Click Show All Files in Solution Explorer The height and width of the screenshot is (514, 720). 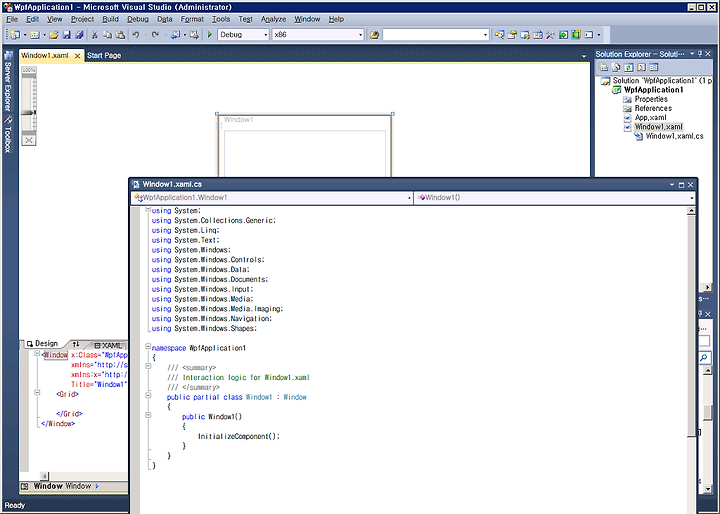(616, 68)
